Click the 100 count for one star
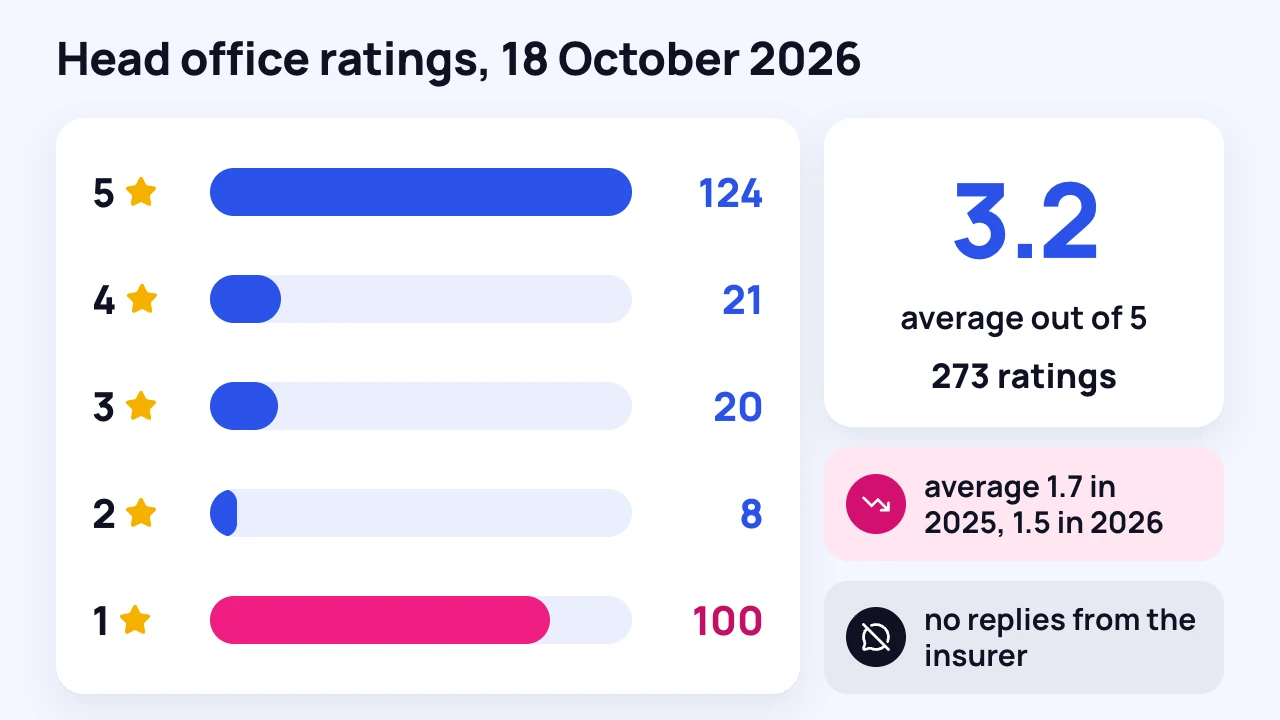This screenshot has width=1280, height=720. (728, 621)
